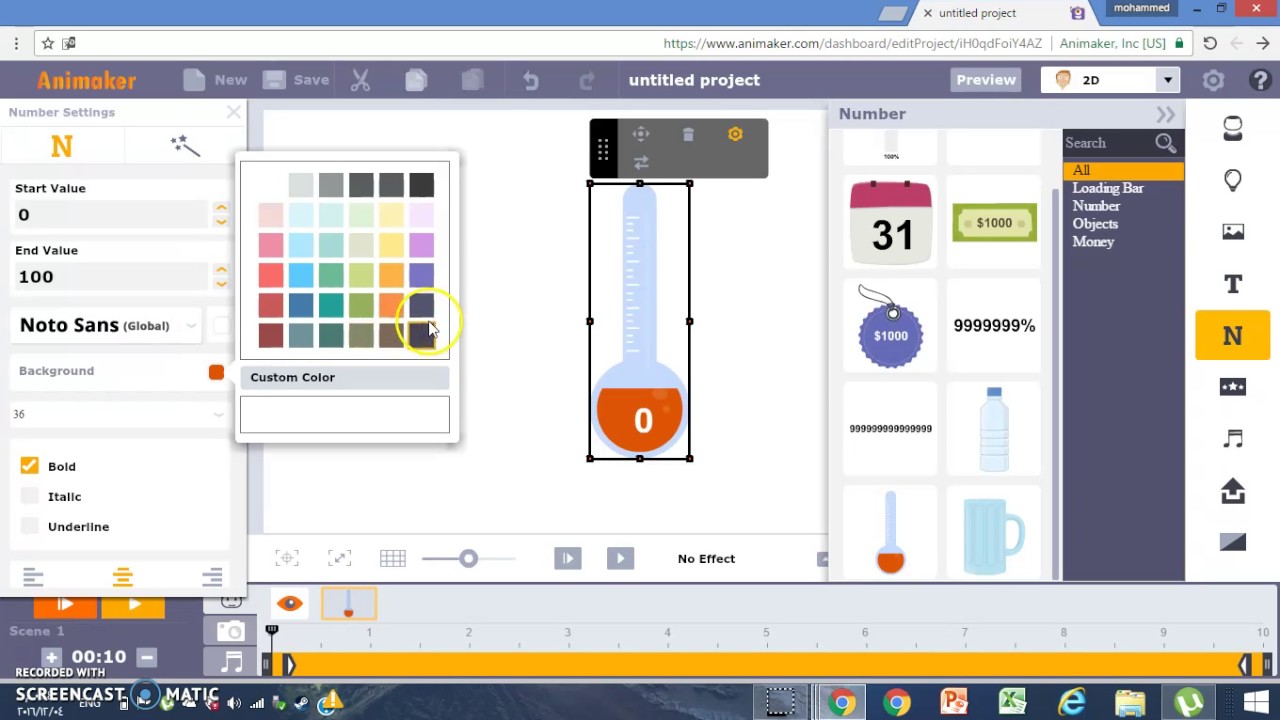Click the Redo arrow in top toolbar

[x=587, y=81]
